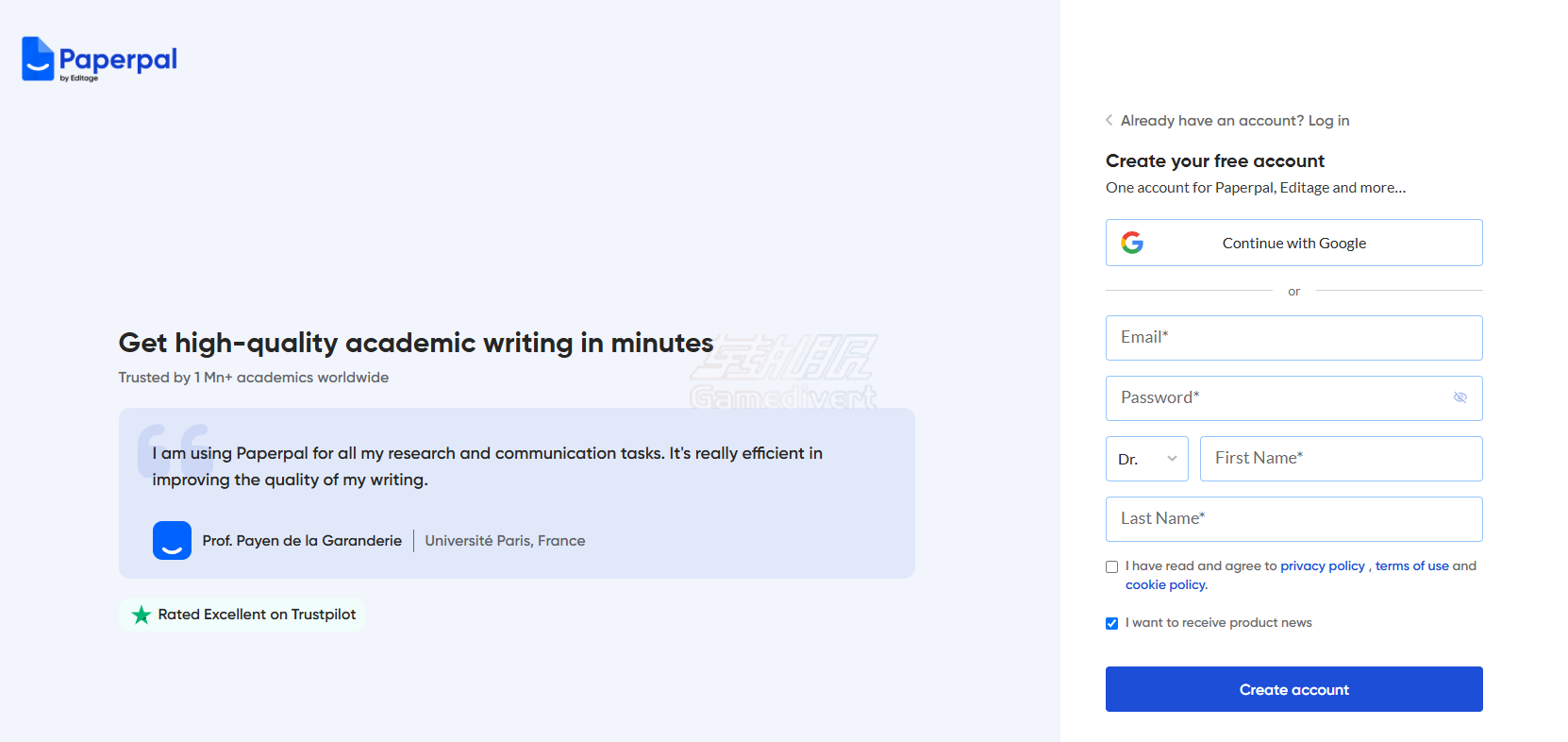This screenshot has height=742, width=1568.
Task: Uncheck the receive product news checkbox
Action: click(x=1111, y=623)
